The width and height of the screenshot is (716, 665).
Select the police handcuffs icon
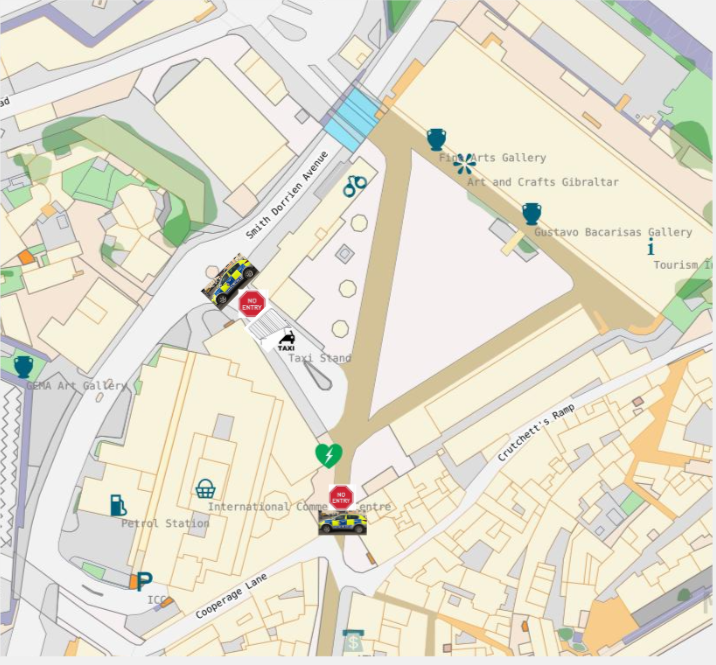tap(355, 186)
